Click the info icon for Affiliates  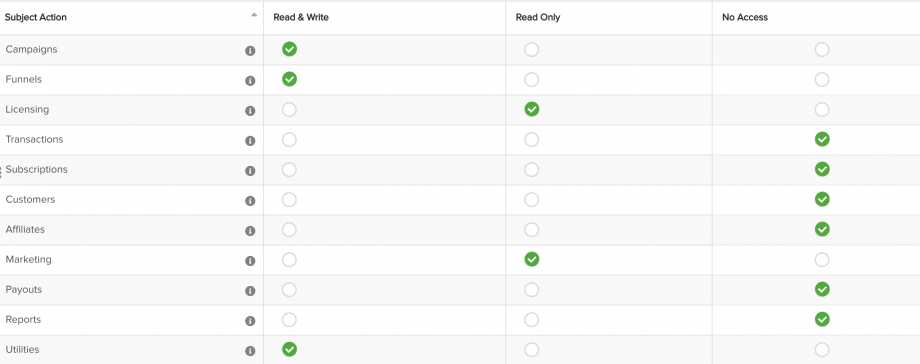[250, 231]
